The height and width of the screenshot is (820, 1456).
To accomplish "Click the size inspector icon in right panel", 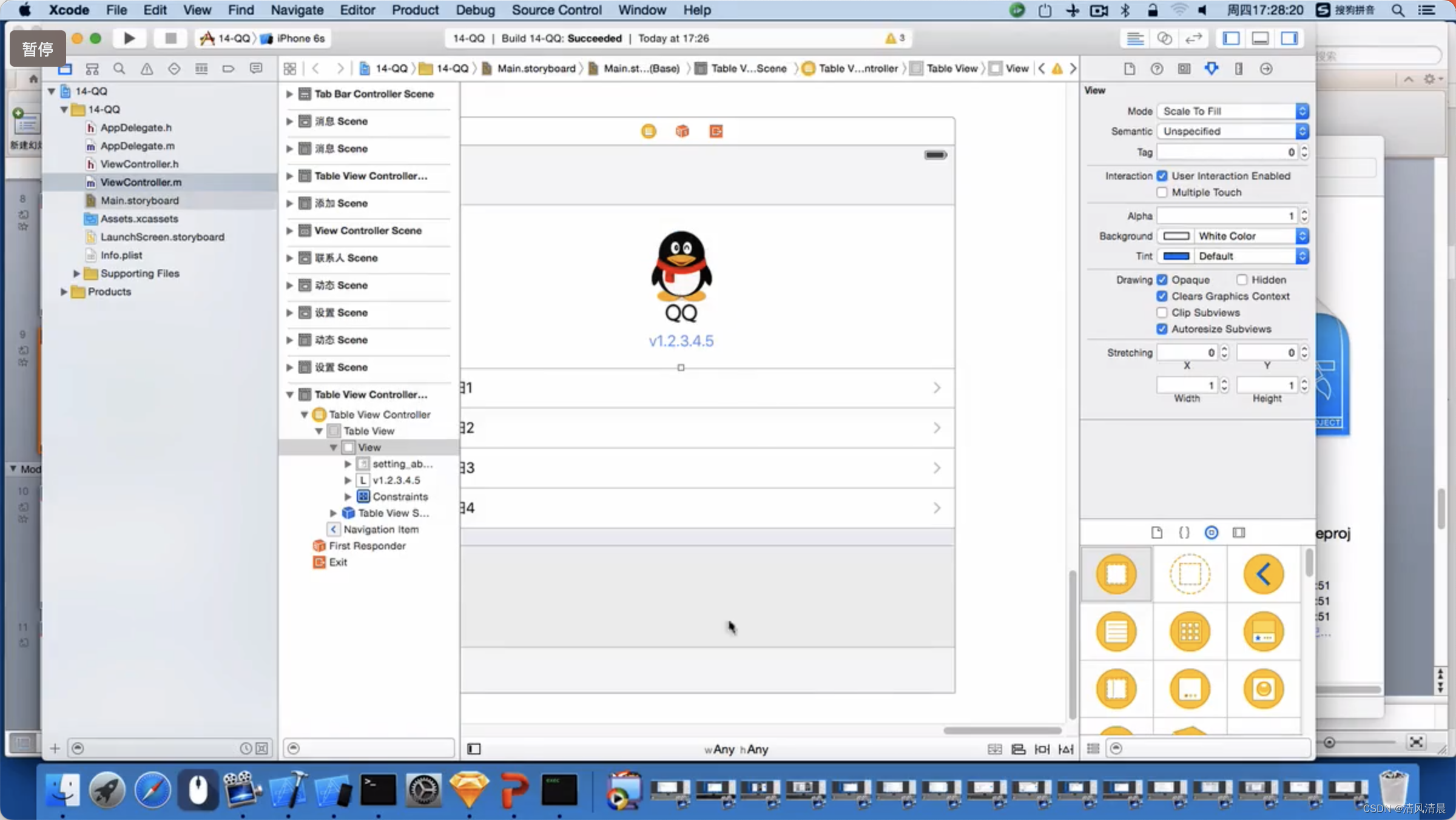I will (x=1237, y=68).
